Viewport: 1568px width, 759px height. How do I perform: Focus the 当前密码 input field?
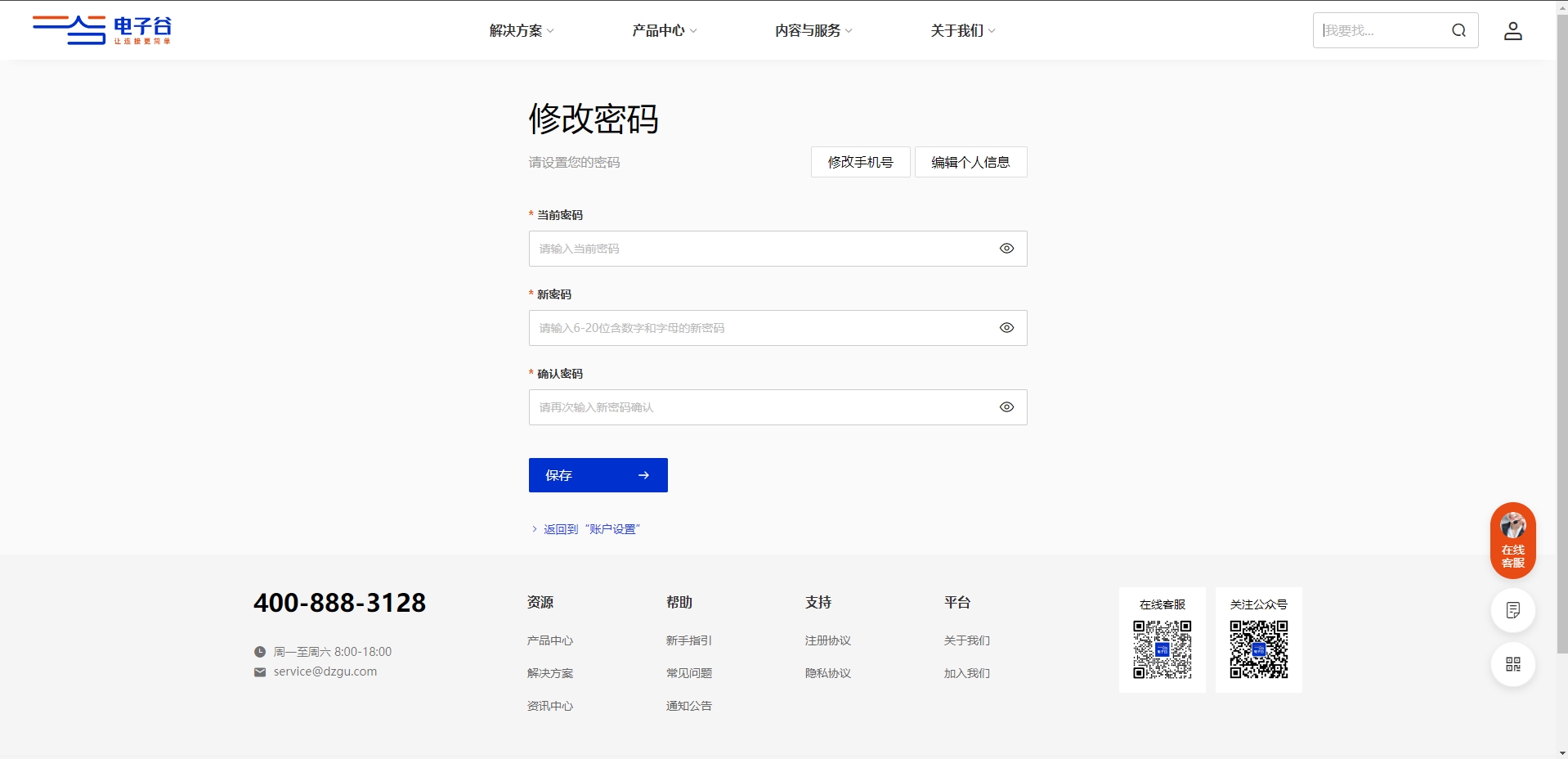[777, 249]
